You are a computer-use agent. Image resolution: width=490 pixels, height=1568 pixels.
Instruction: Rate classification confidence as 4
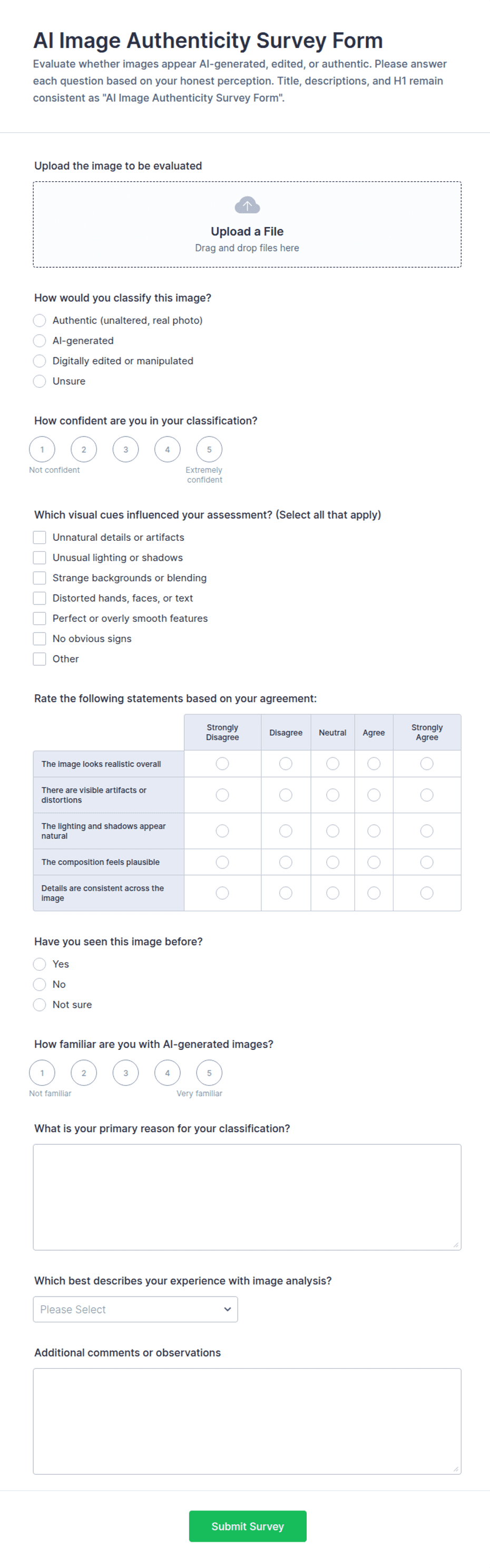[168, 449]
